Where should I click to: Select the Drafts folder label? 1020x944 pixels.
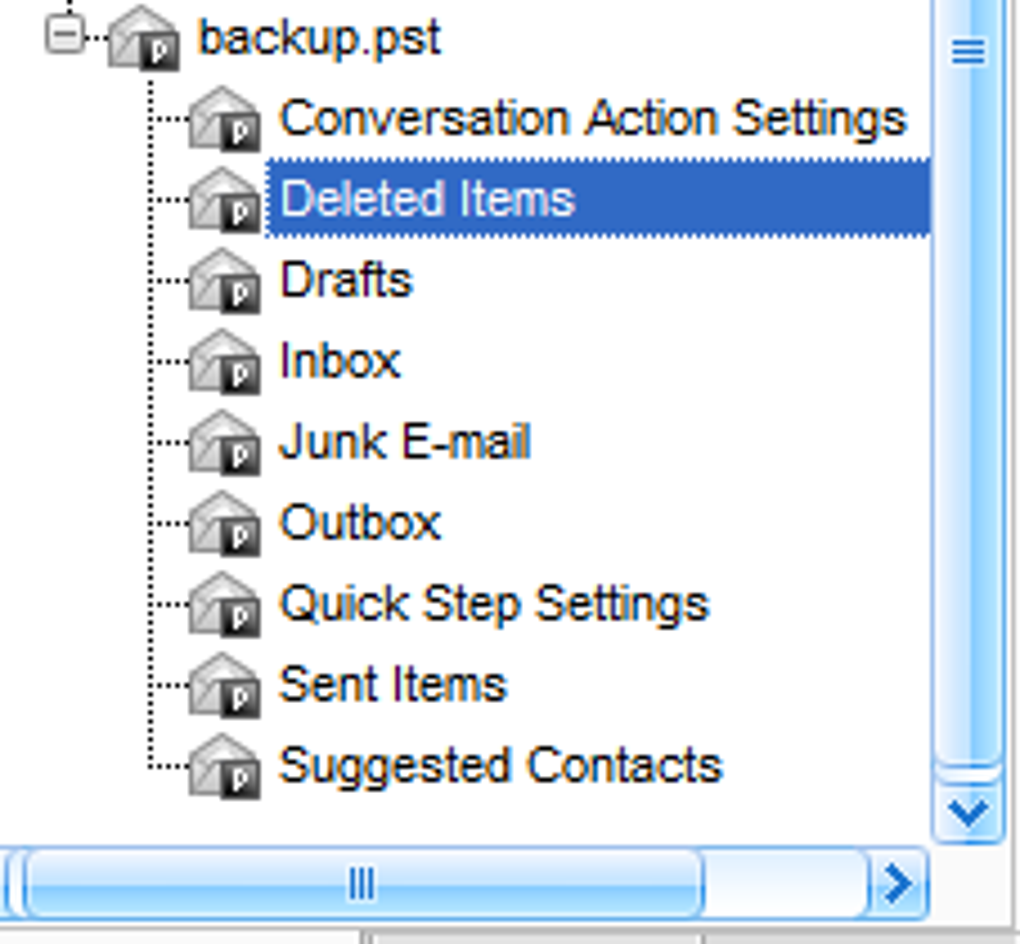[346, 280]
